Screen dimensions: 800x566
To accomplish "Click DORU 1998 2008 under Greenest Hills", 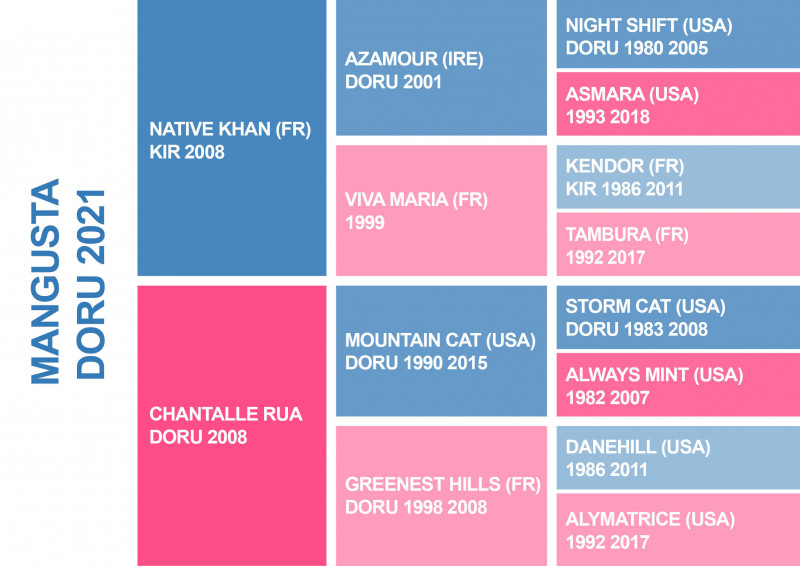I will pos(416,507).
